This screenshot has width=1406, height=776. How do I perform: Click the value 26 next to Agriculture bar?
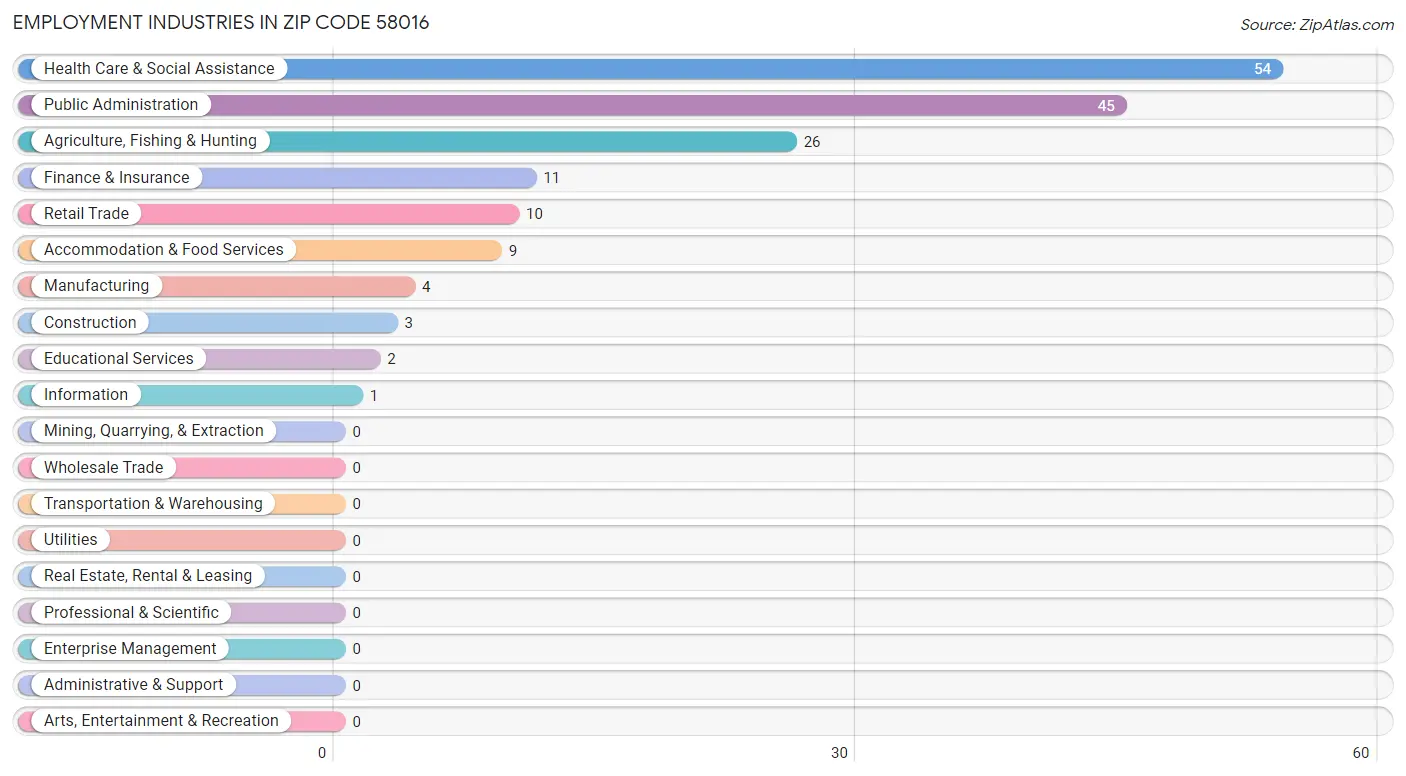tap(812, 142)
